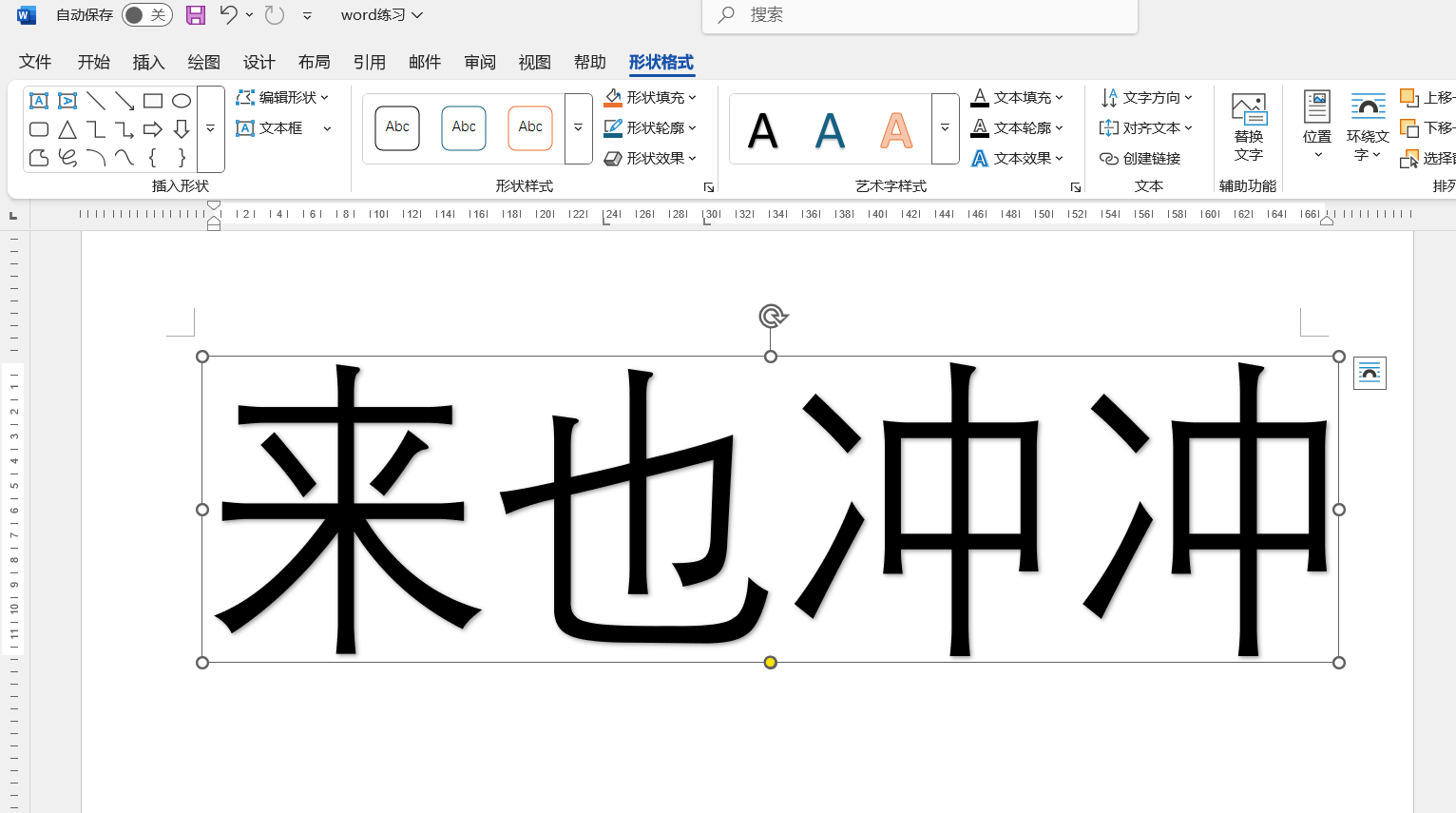Screen dimensions: 1456x813
Task: Switch to the 引用 tab
Action: click(370, 62)
